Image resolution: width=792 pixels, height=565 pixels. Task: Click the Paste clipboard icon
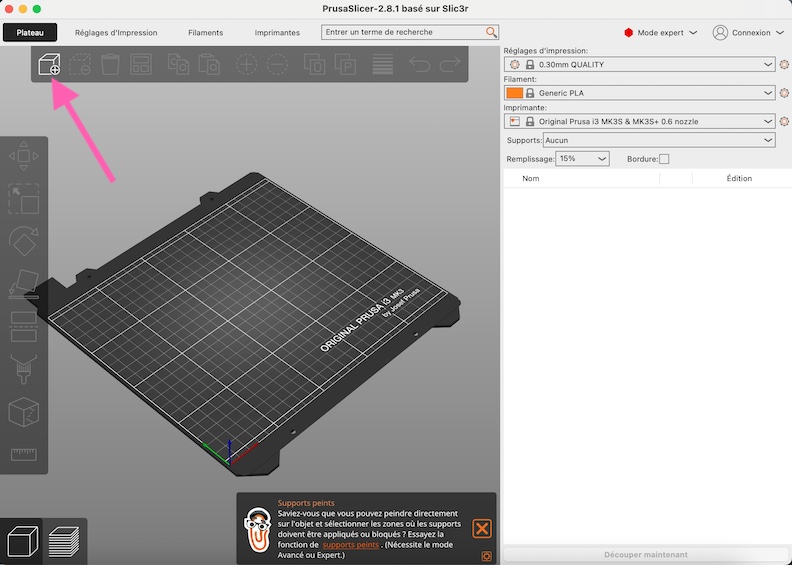(x=209, y=64)
